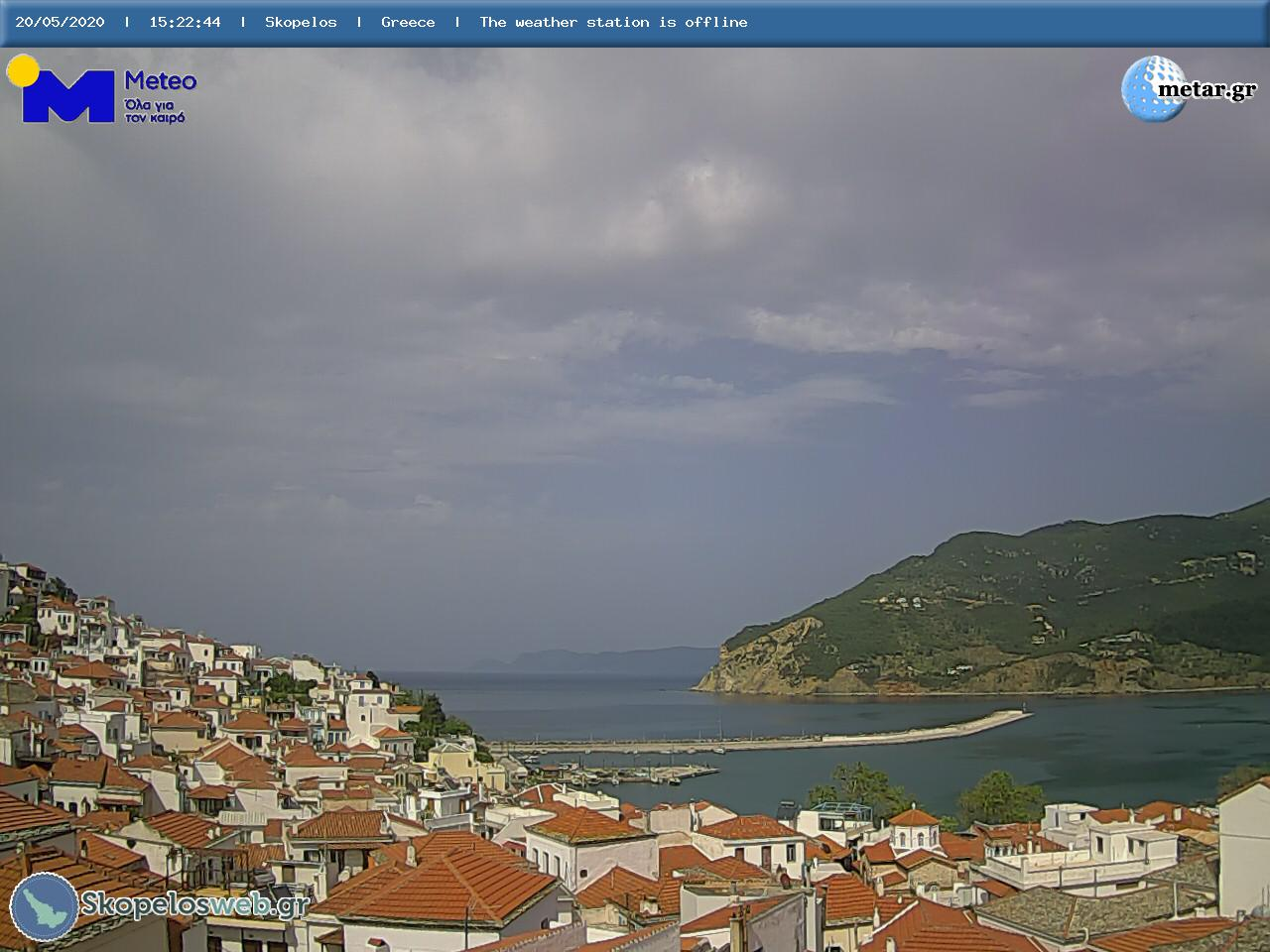Click the Greece label in header
Image resolution: width=1270 pixels, height=952 pixels.
pos(408,22)
